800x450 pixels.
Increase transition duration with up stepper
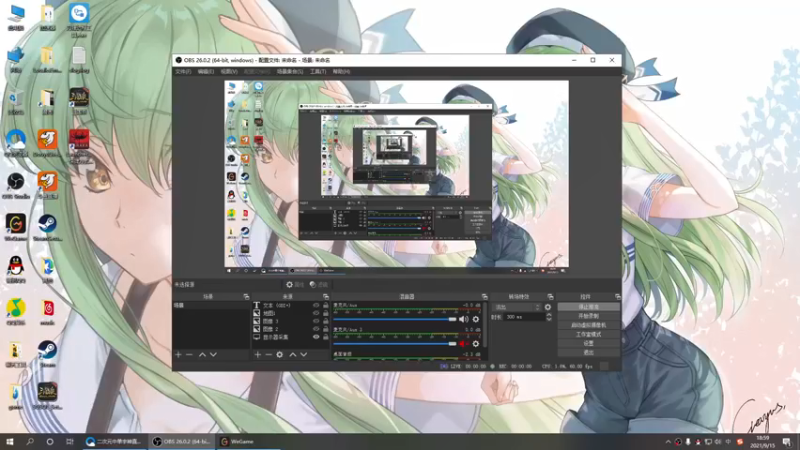pyautogui.click(x=549, y=315)
